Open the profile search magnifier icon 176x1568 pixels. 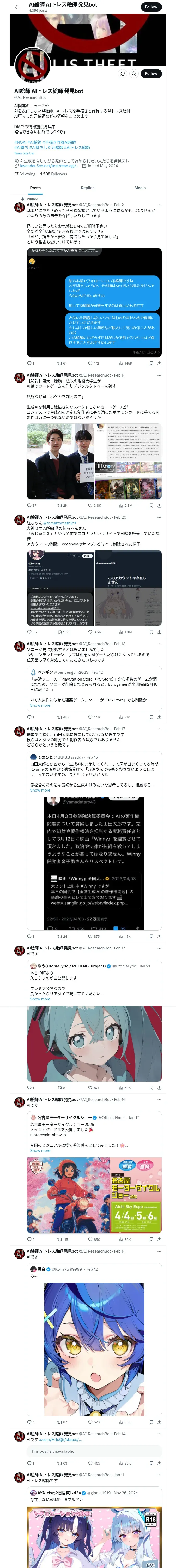point(134,74)
